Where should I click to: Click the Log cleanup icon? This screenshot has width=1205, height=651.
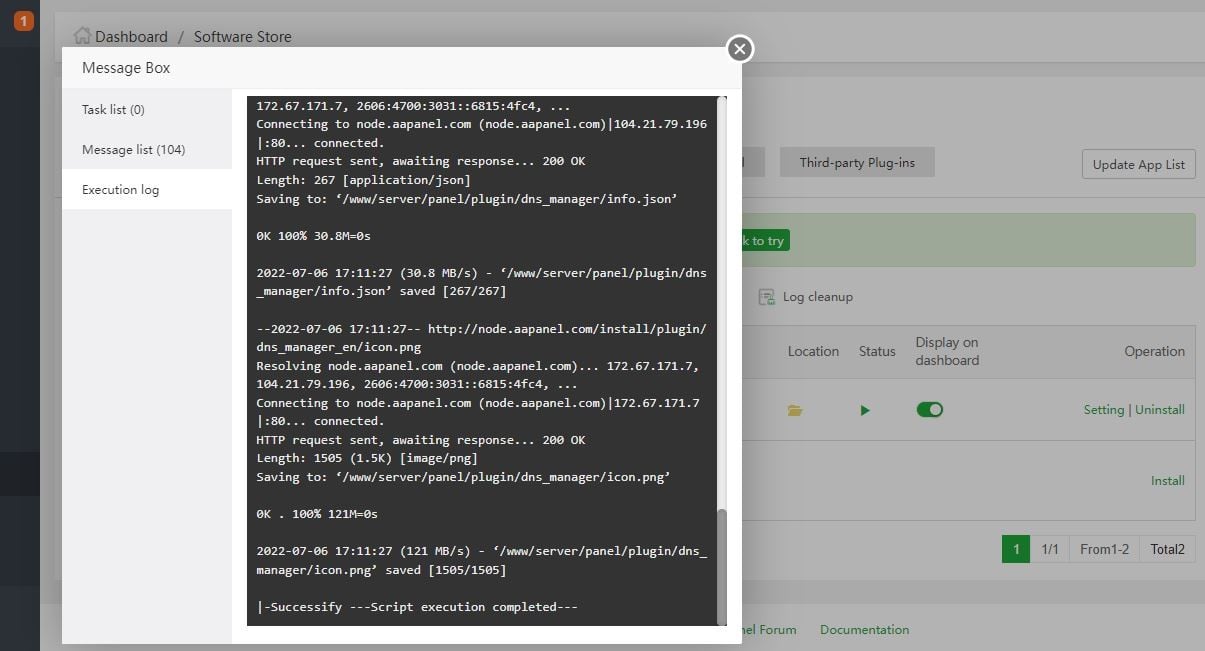[x=767, y=296]
